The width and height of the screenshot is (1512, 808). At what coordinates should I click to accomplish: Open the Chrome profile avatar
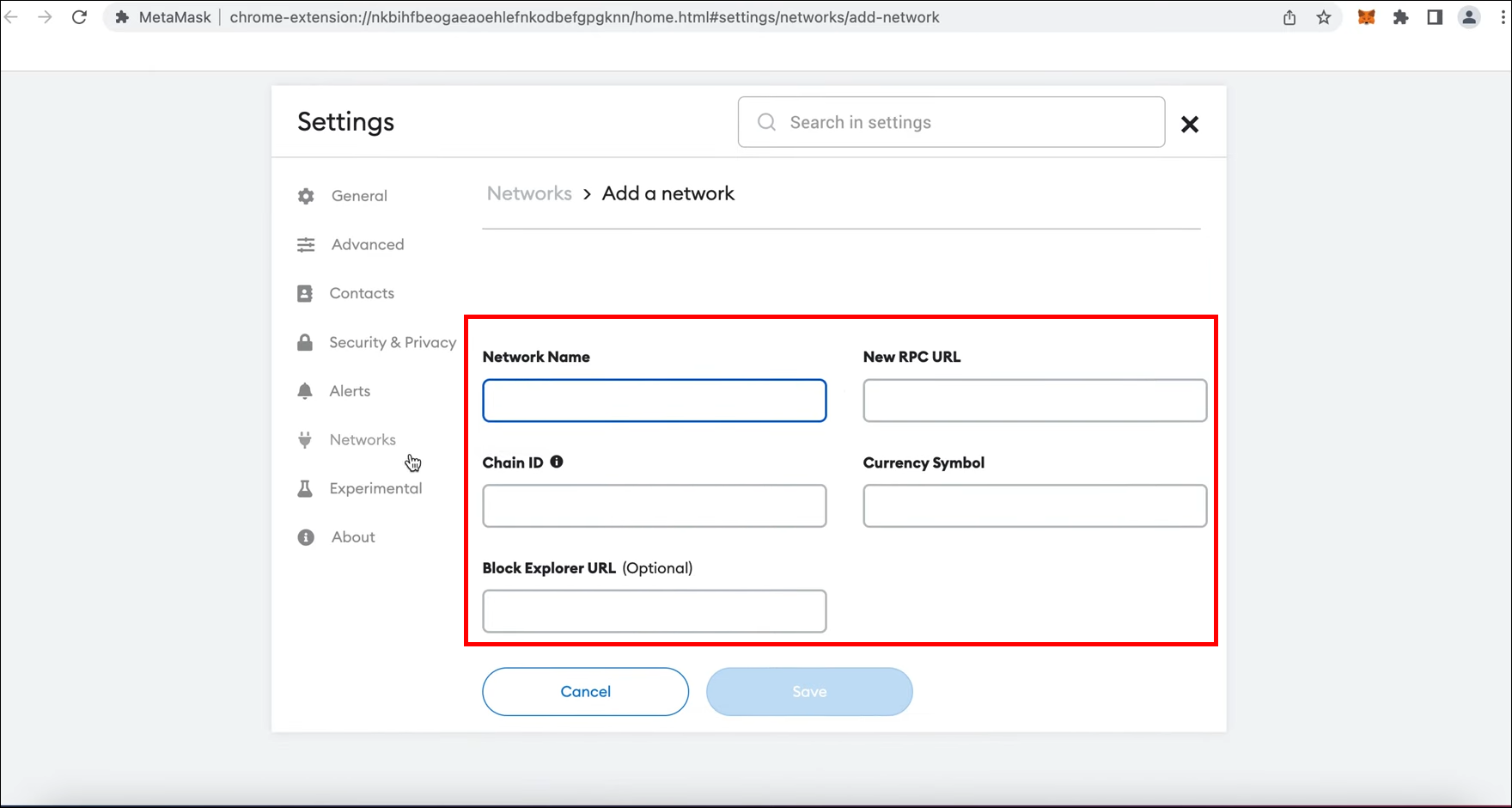(1469, 17)
